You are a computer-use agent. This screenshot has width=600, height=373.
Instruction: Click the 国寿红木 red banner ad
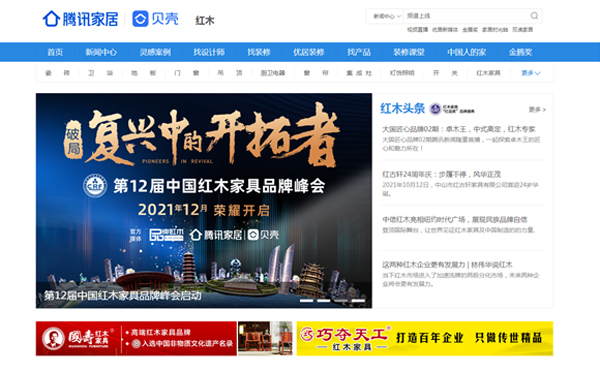coord(136,339)
